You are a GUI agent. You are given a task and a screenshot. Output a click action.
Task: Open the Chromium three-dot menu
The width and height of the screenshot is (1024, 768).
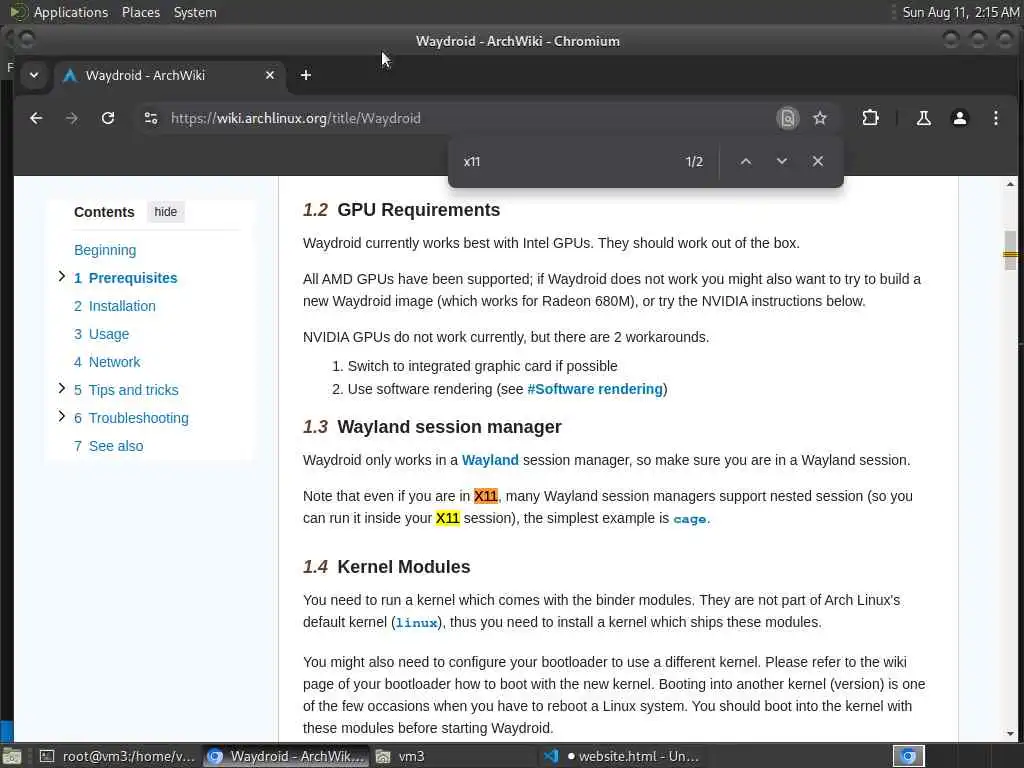click(x=995, y=118)
